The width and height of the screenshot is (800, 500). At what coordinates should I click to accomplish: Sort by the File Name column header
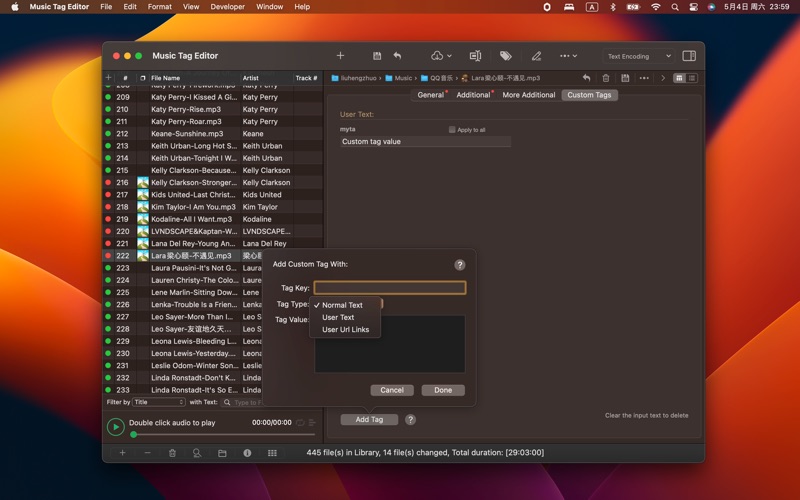[x=194, y=78]
